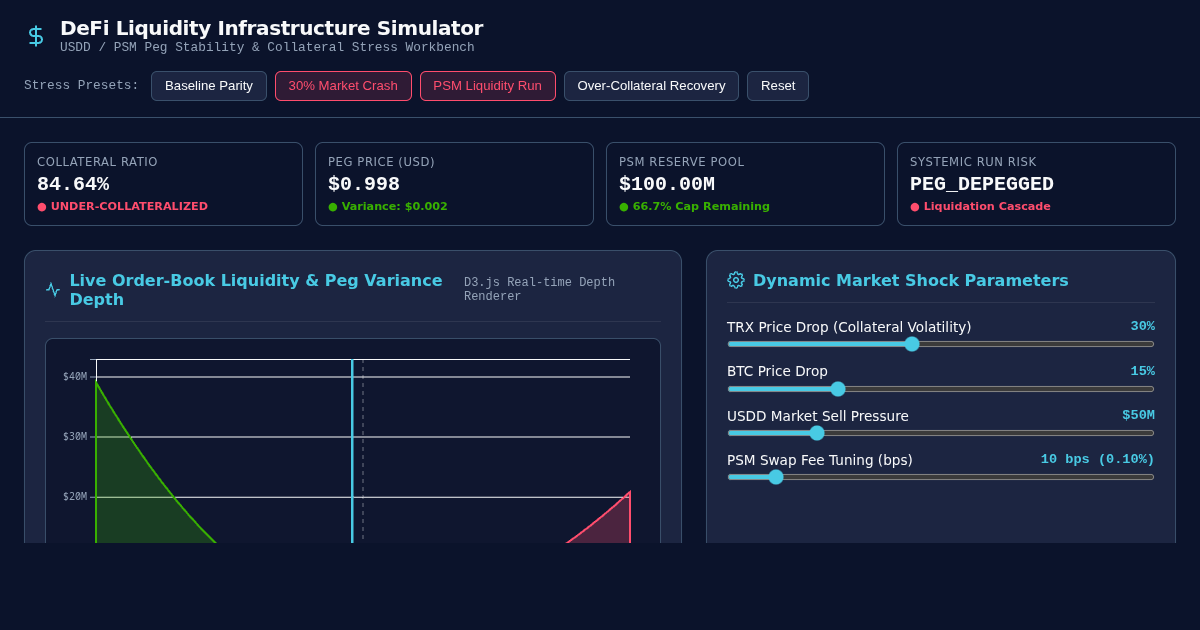Click the cyan vertical peg price line
Viewport: 1200px width, 630px height.
[352, 450]
